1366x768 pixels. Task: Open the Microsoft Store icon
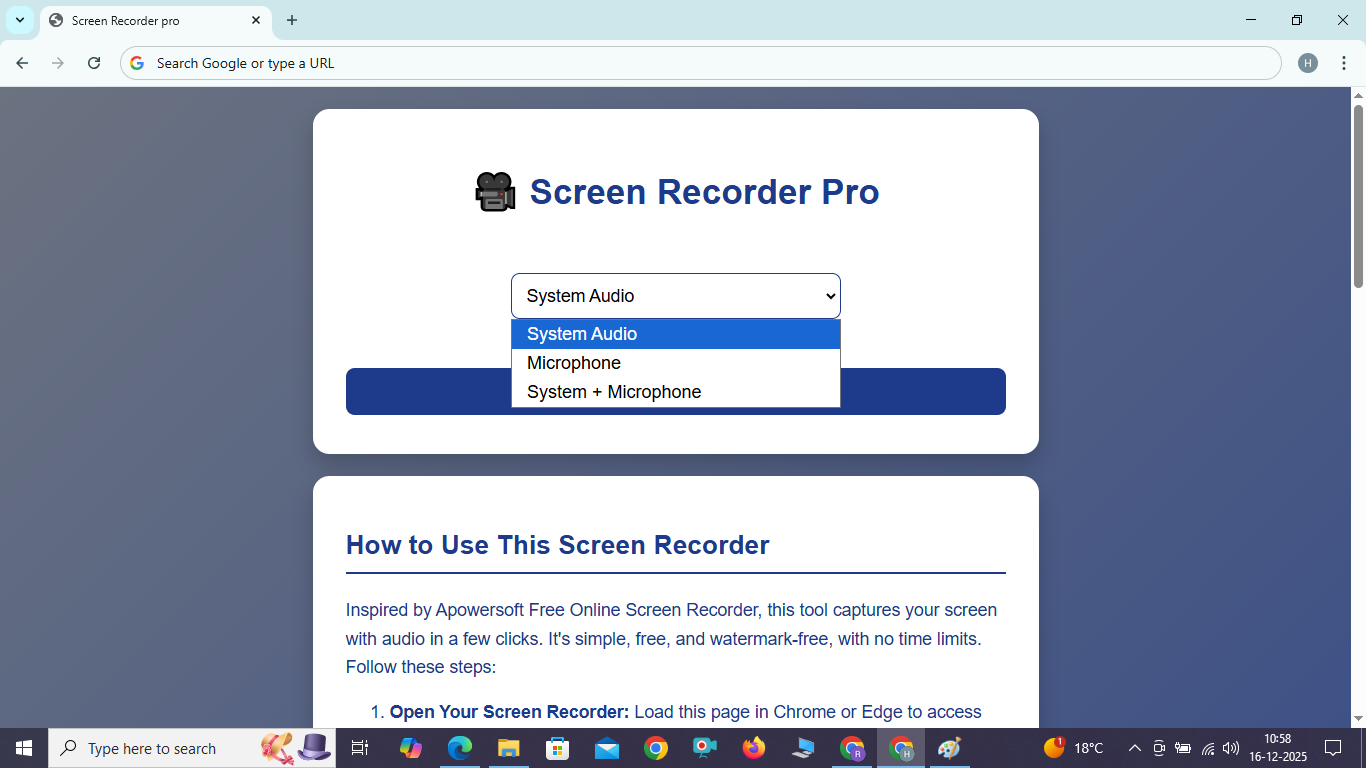tap(557, 748)
